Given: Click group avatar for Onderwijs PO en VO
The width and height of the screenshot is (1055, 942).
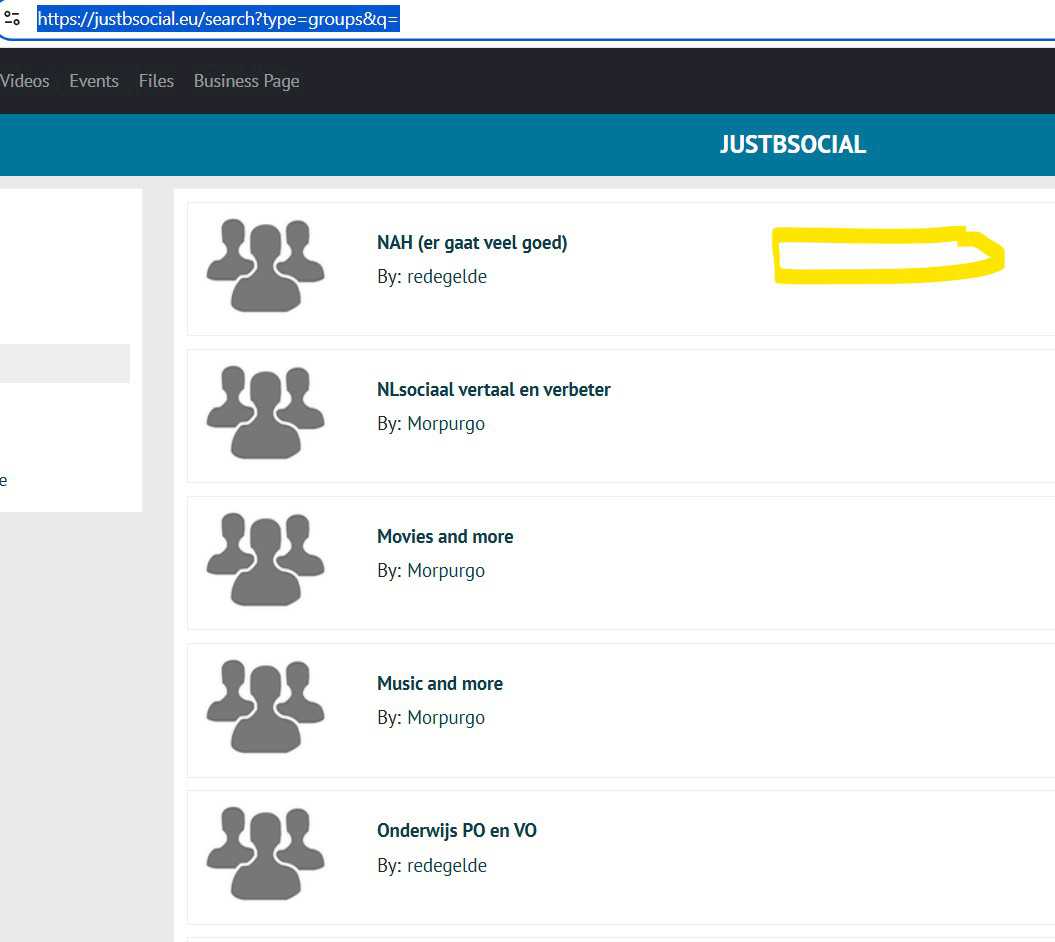Looking at the screenshot, I should tap(266, 853).
